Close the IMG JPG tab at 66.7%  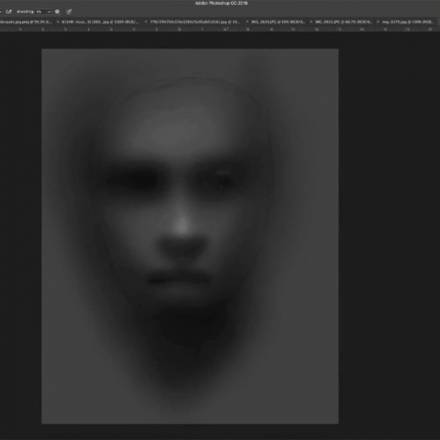311,22
